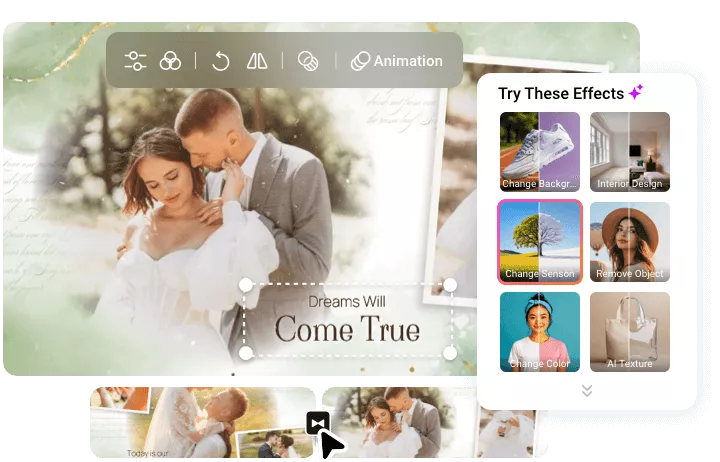
Task: Click top-left text box handle
Action: pyautogui.click(x=246, y=285)
